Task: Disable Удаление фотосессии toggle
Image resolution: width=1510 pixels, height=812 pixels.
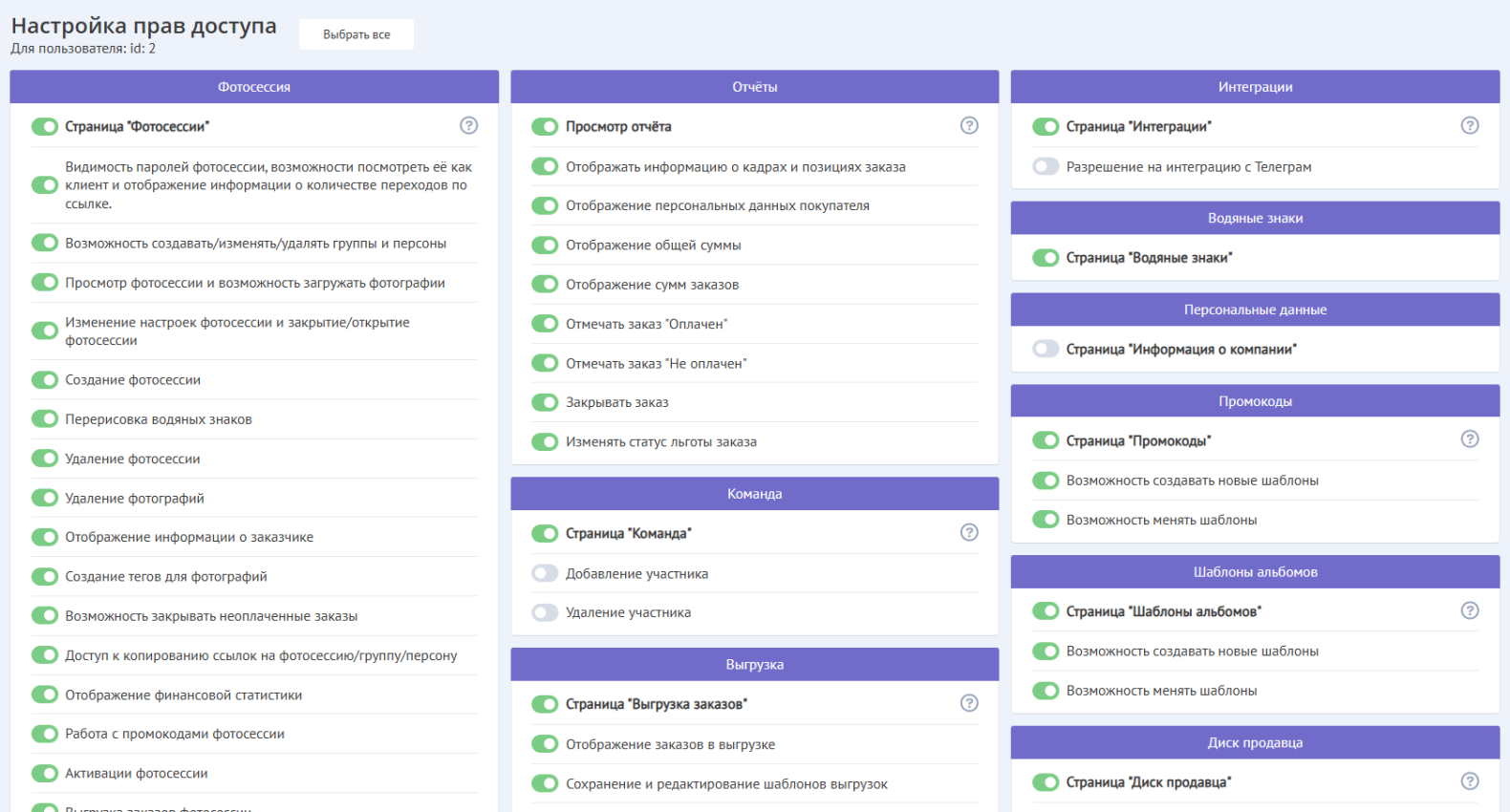Action: [x=45, y=459]
